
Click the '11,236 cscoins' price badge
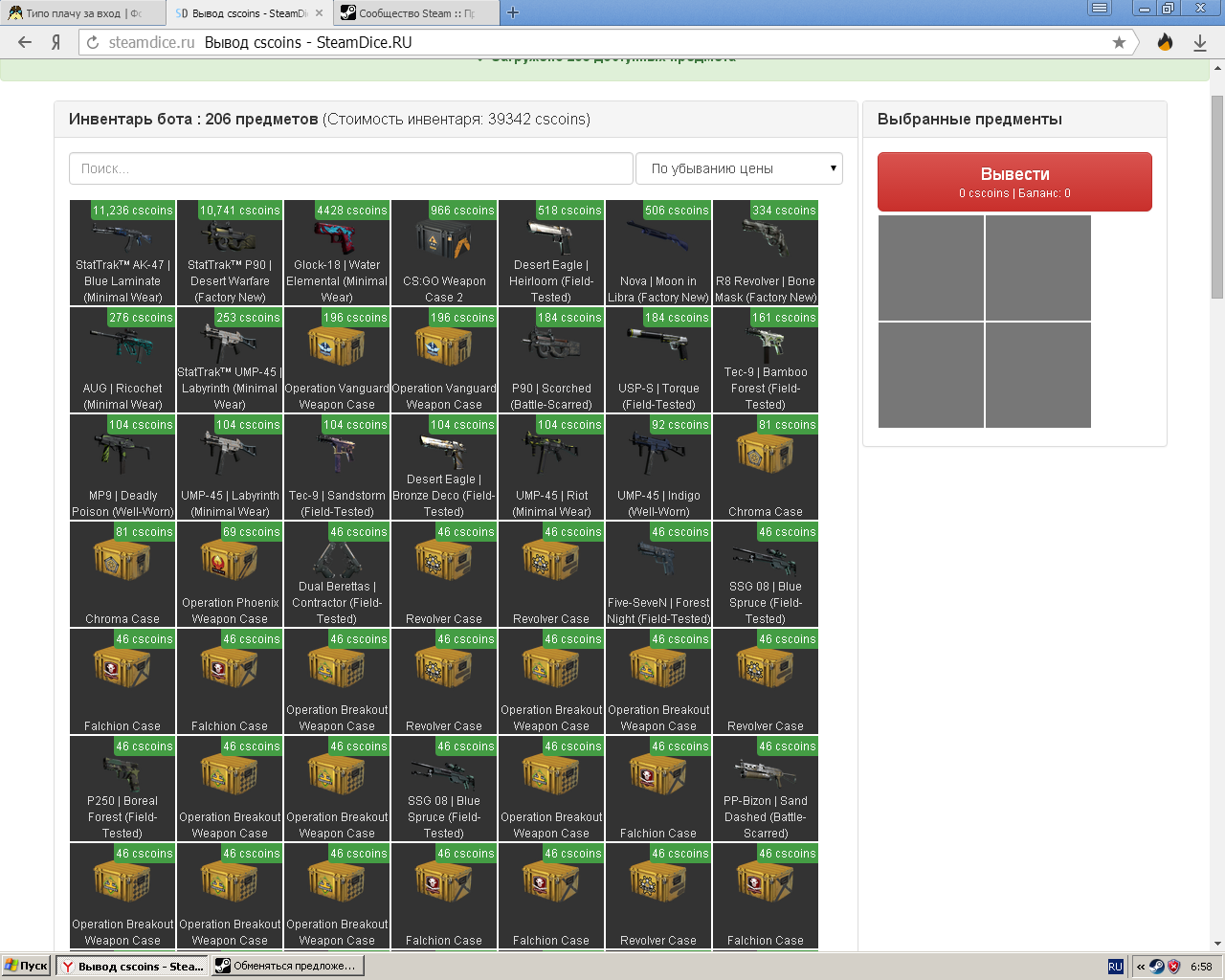[132, 211]
